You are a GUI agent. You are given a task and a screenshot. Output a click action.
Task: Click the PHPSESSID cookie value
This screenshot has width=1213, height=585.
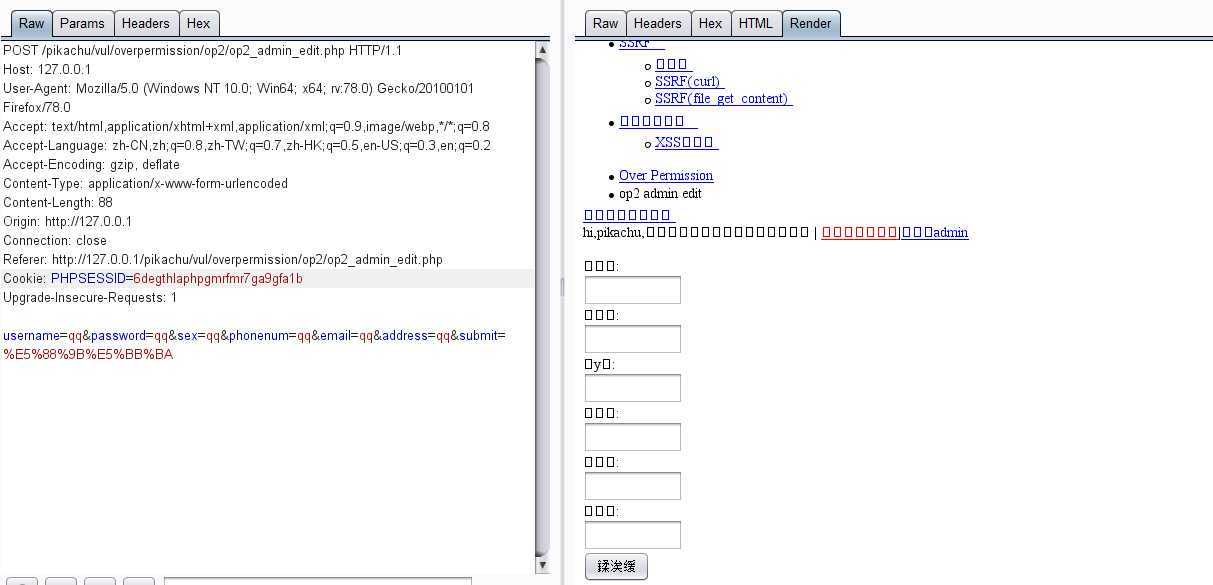pos(218,278)
